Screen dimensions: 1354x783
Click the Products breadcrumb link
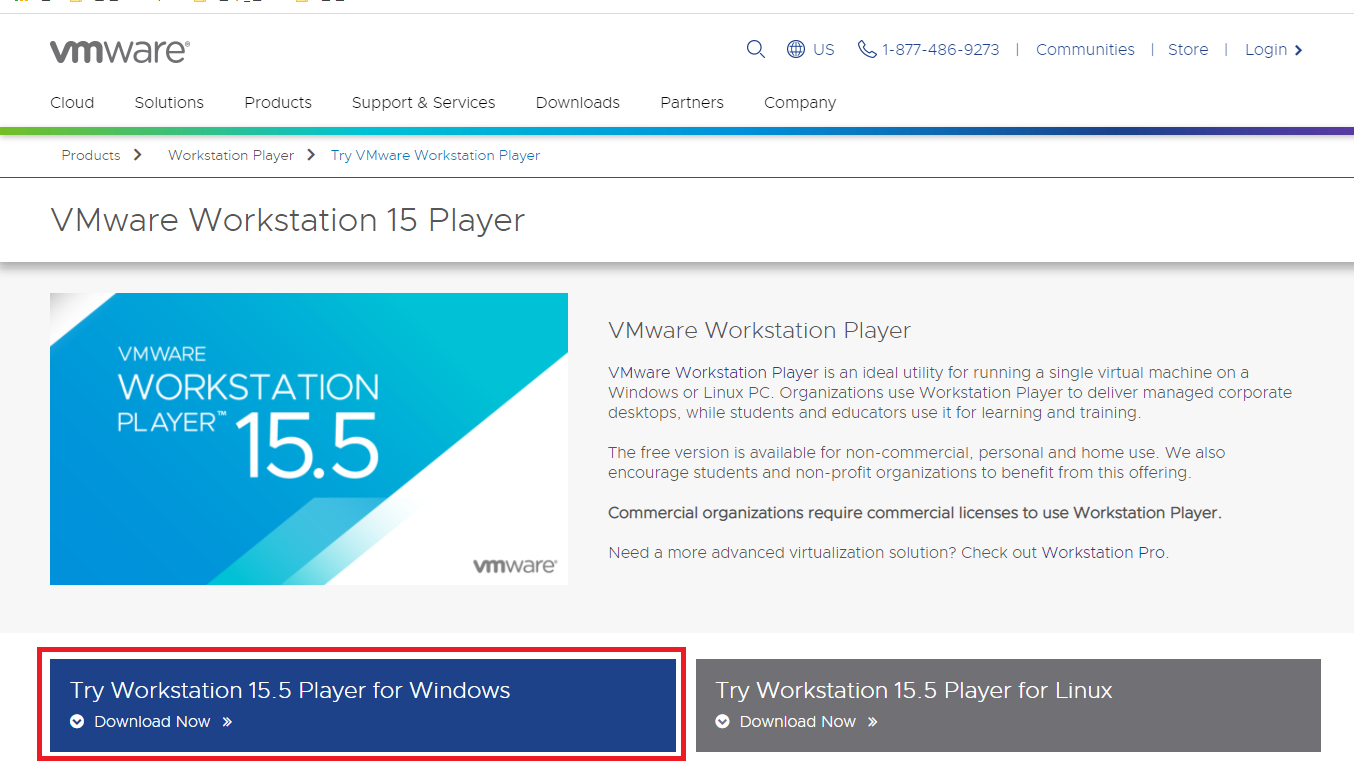click(x=91, y=155)
